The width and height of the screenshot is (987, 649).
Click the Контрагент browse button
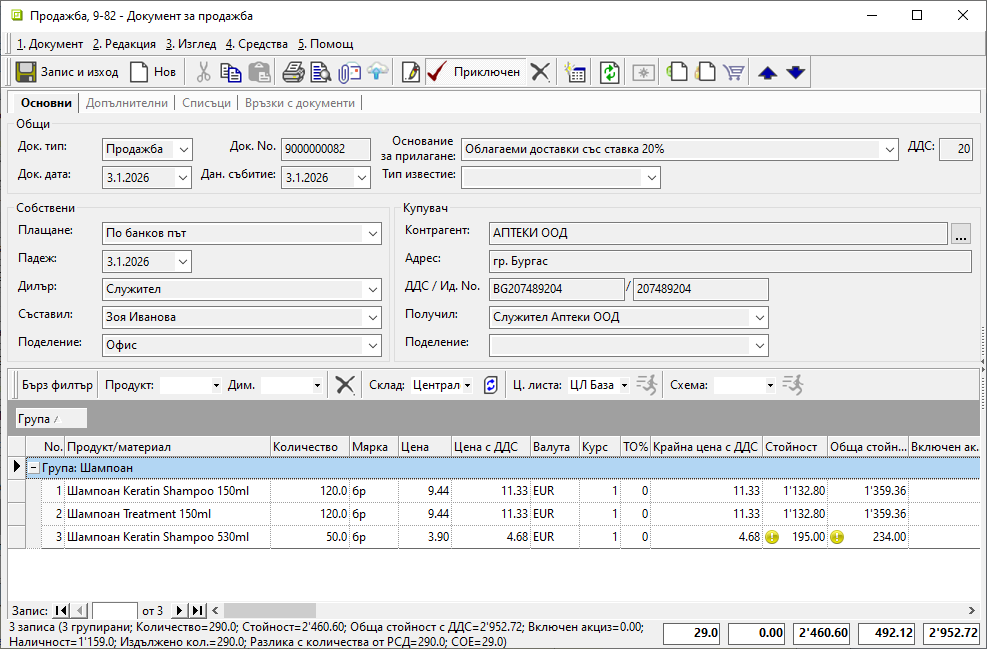tap(961, 234)
